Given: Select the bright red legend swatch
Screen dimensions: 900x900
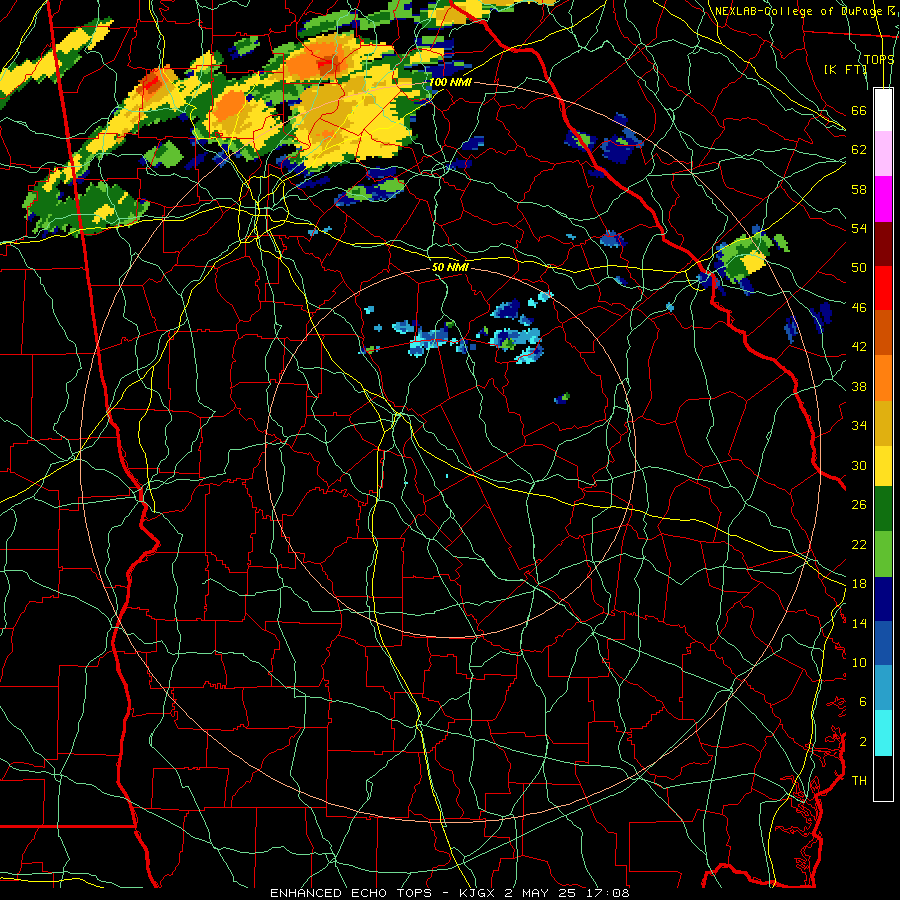Looking at the screenshot, I should 883,288.
